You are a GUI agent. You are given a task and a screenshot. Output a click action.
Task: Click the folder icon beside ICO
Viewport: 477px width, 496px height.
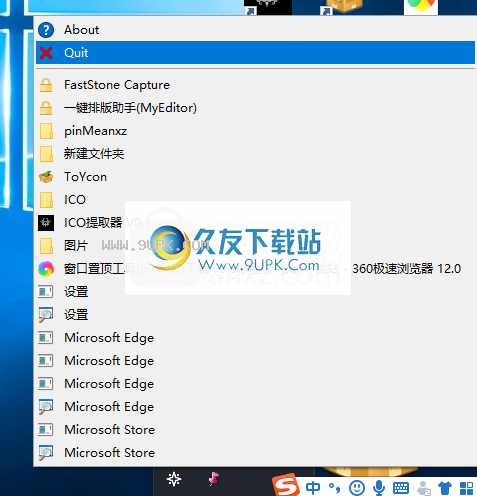pyautogui.click(x=46, y=200)
